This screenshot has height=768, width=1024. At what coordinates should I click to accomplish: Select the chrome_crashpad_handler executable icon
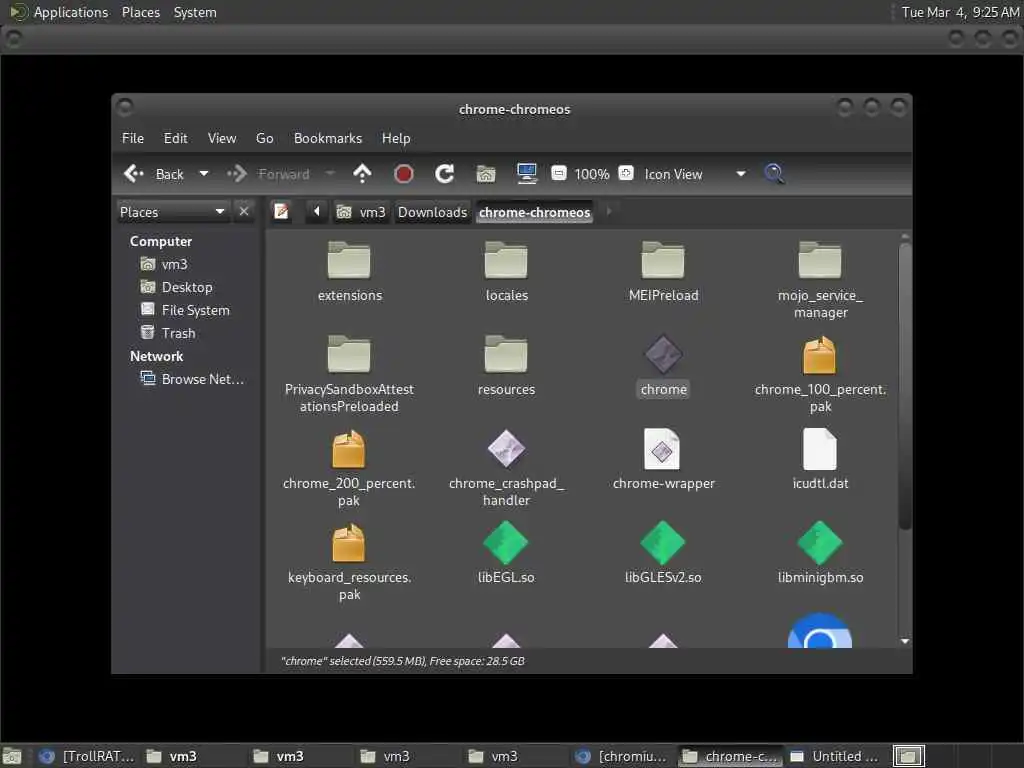[x=506, y=449]
